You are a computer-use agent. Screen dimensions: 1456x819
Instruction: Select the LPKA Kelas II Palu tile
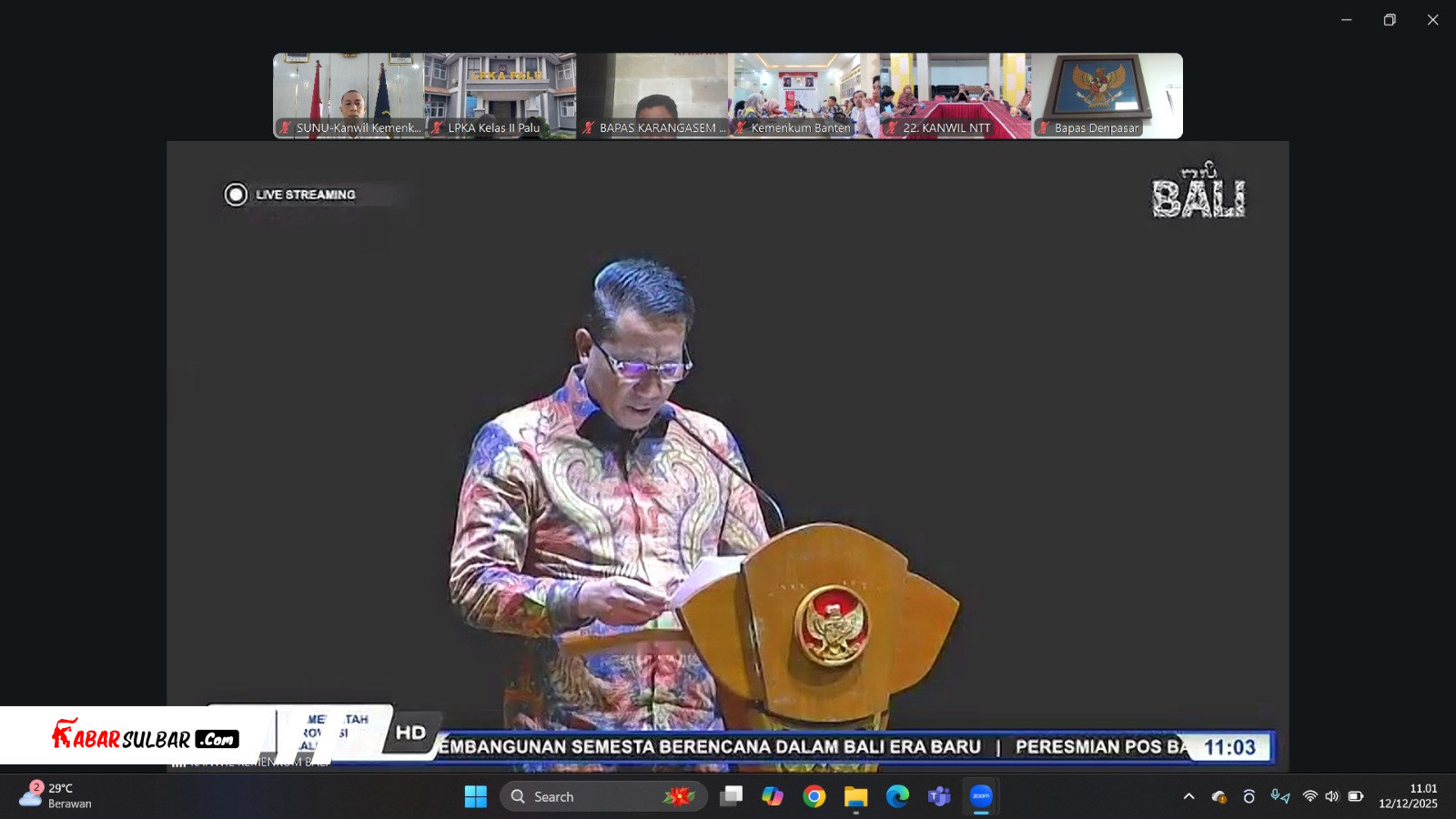[x=500, y=96]
